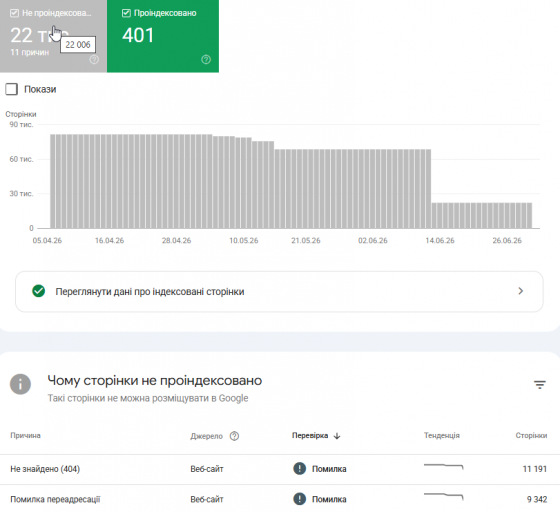Click the 404 row trend sparkline

tap(444, 466)
